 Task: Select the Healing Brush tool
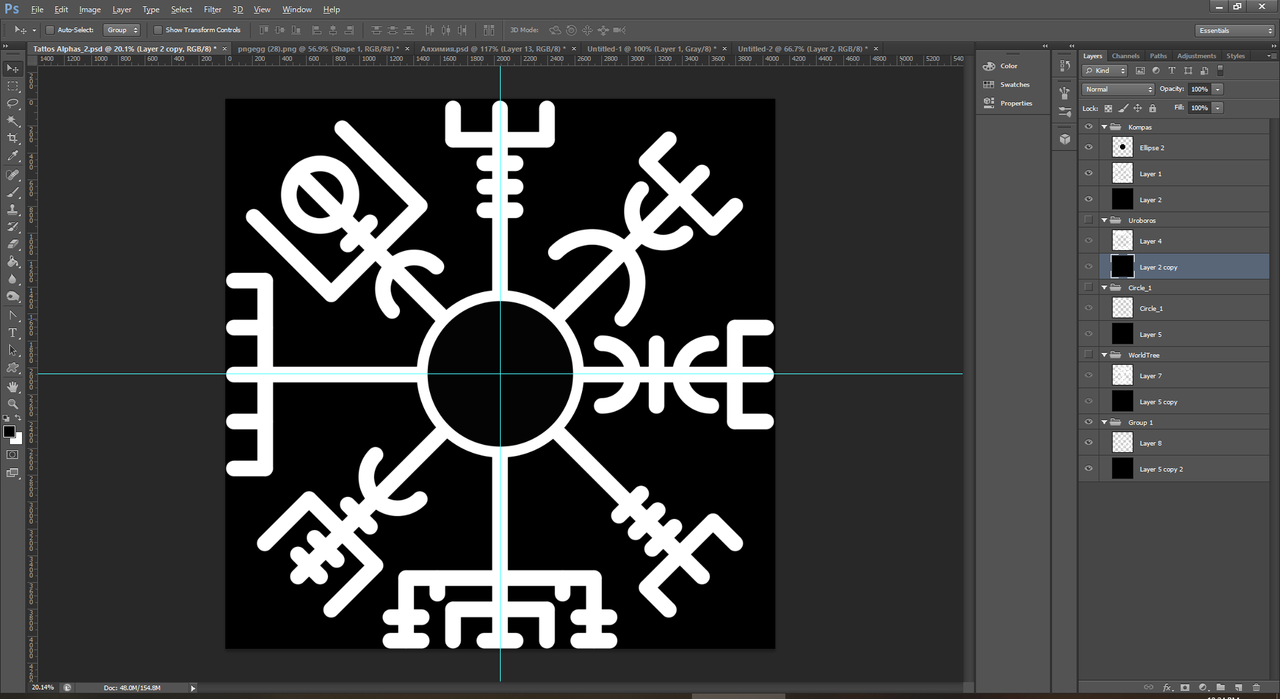point(13,174)
